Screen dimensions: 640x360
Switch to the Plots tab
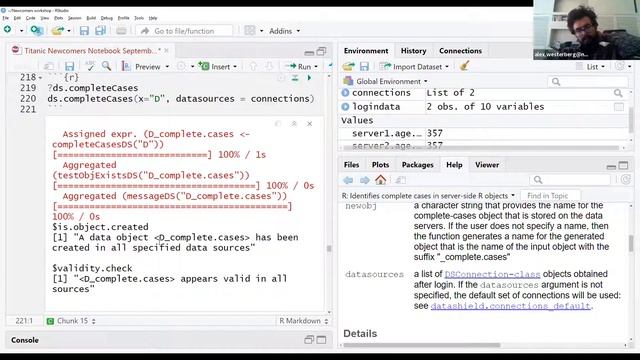pos(380,165)
